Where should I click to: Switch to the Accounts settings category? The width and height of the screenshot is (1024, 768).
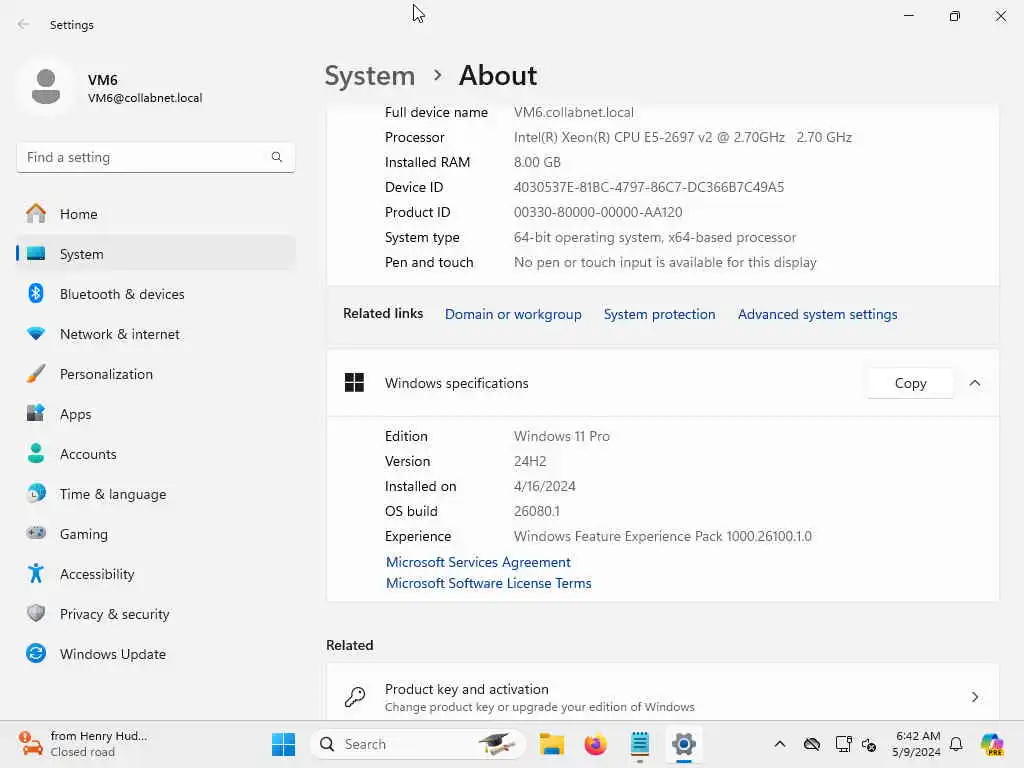tap(155, 454)
